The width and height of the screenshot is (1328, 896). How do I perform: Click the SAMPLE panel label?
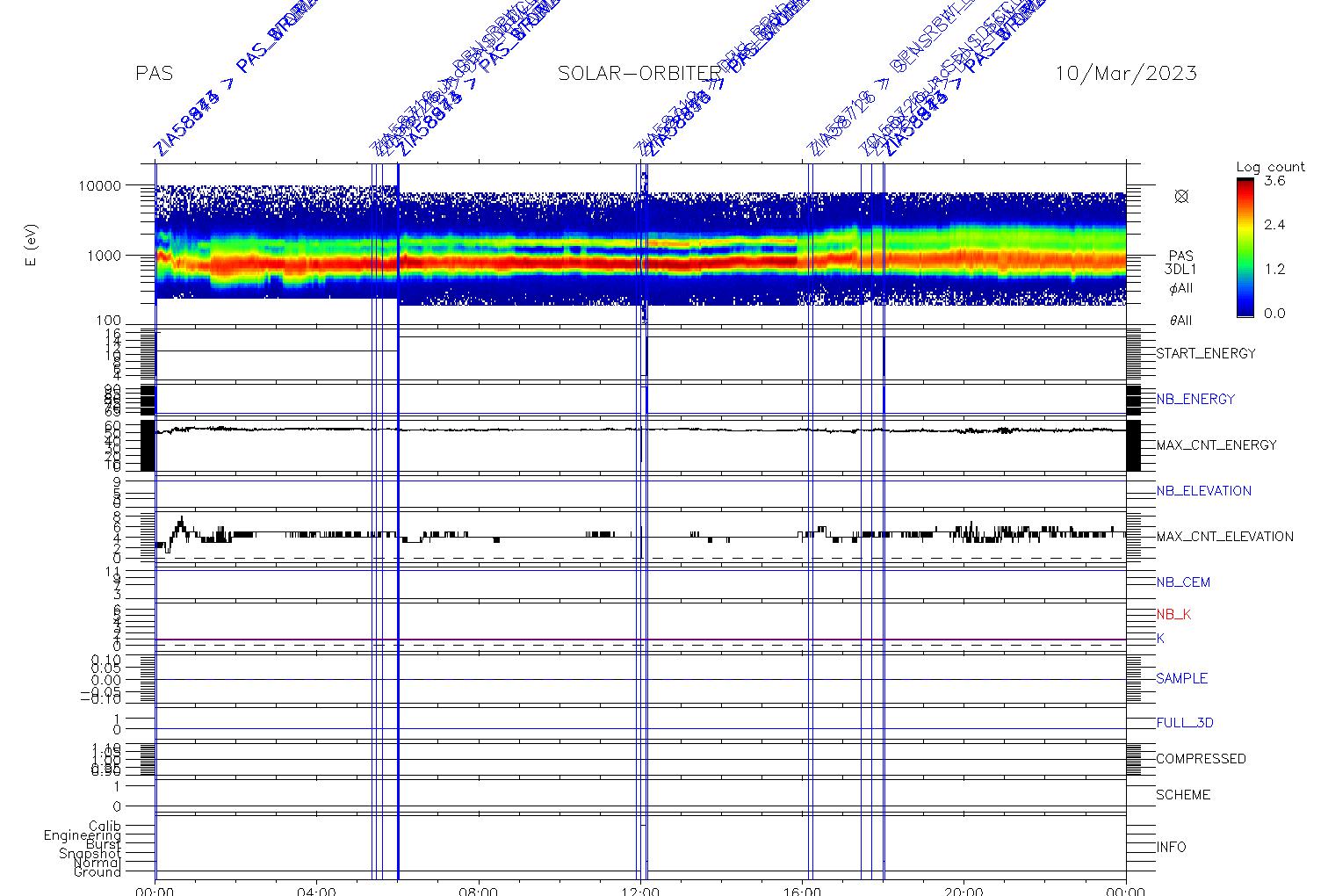1181,678
